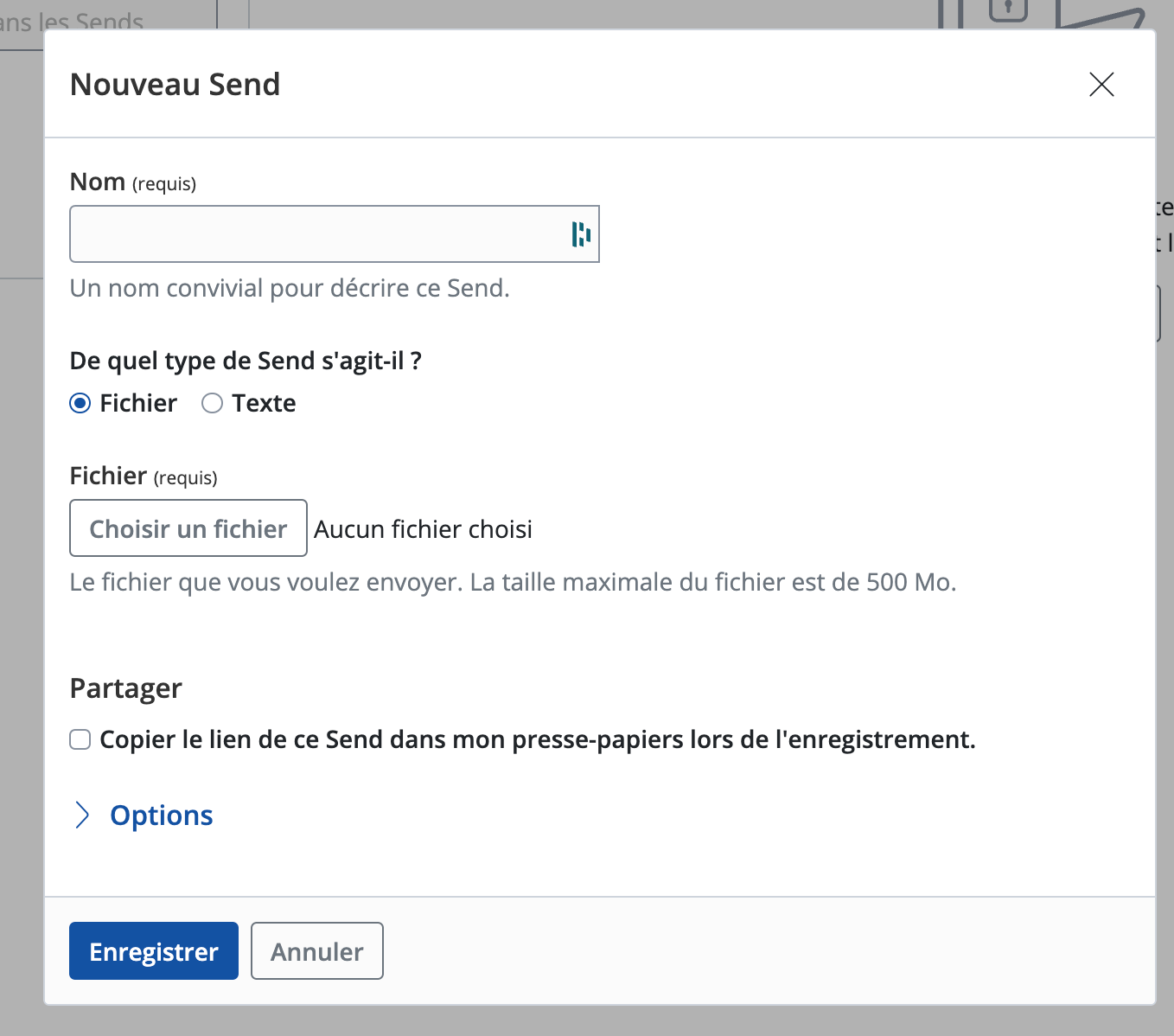The image size is (1174, 1036).
Task: Focus the Nom text input field
Action: pos(316,233)
